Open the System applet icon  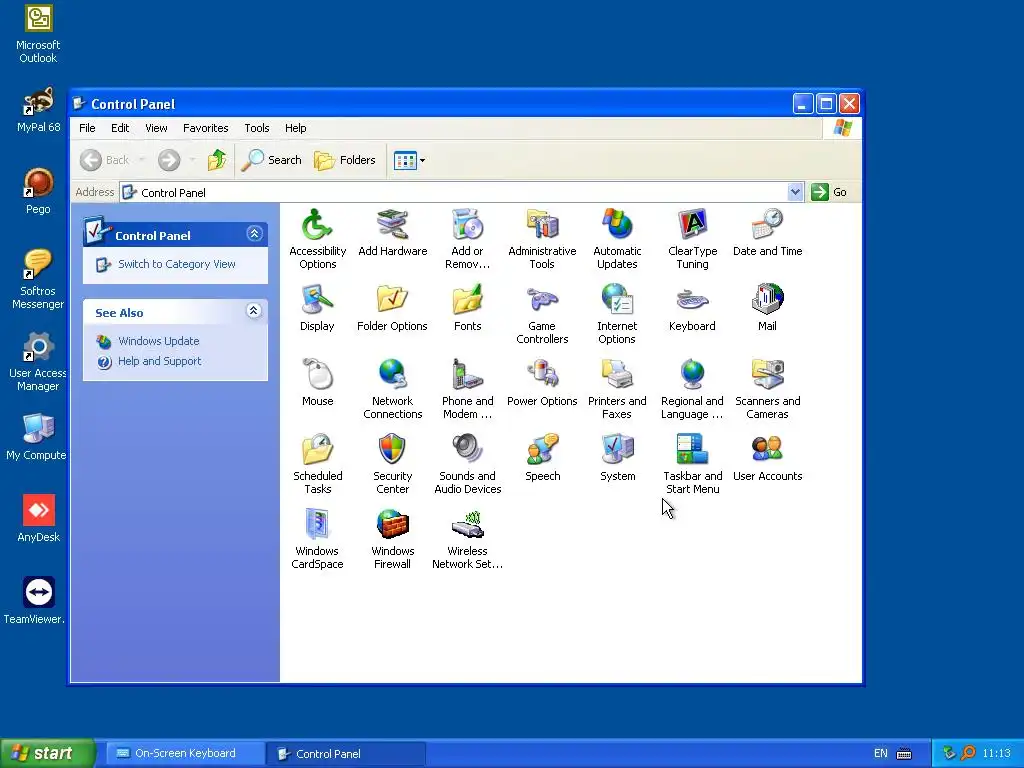[617, 458]
